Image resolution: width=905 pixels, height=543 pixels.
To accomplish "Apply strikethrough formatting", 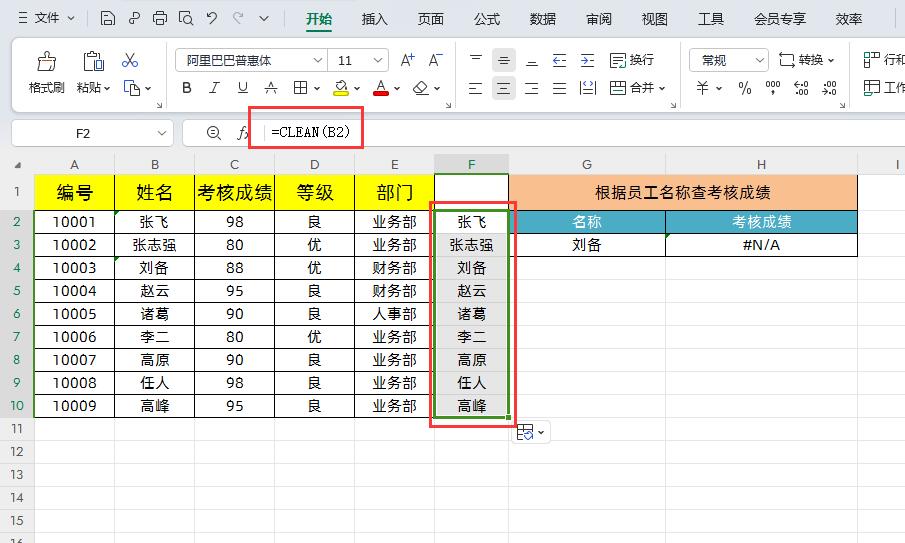I will 271,88.
